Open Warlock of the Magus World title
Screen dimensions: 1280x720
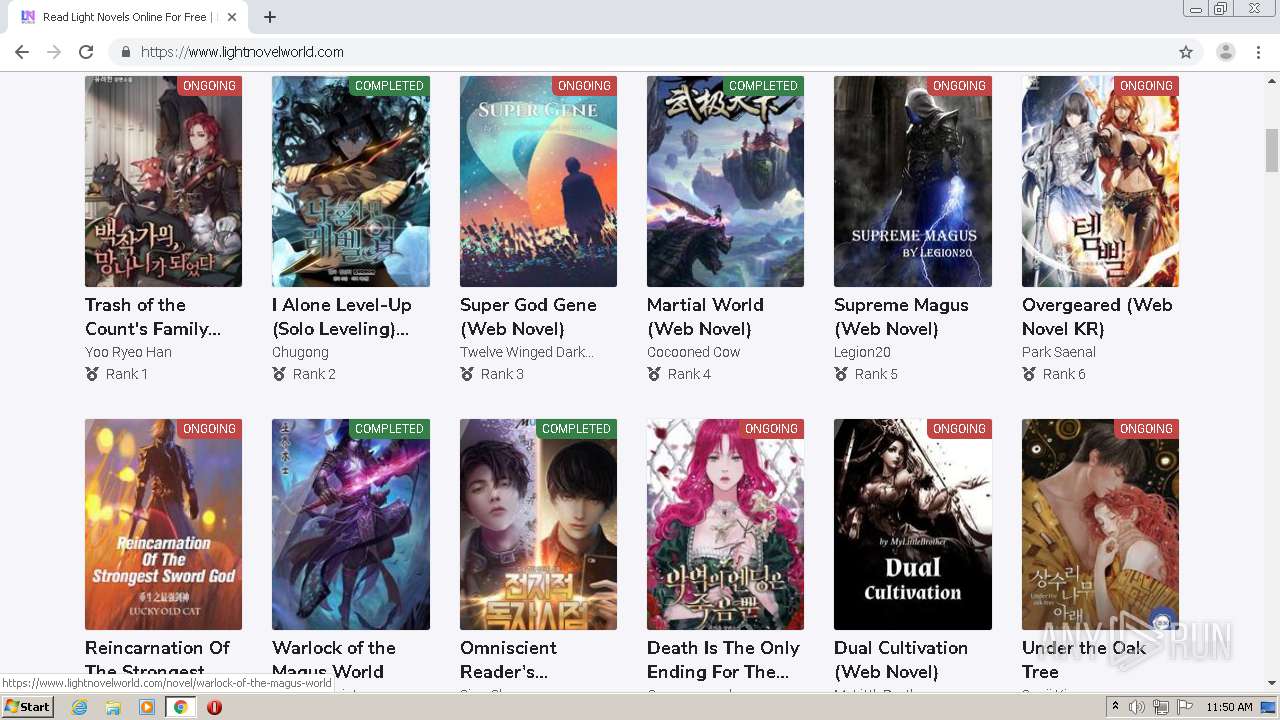[334, 659]
